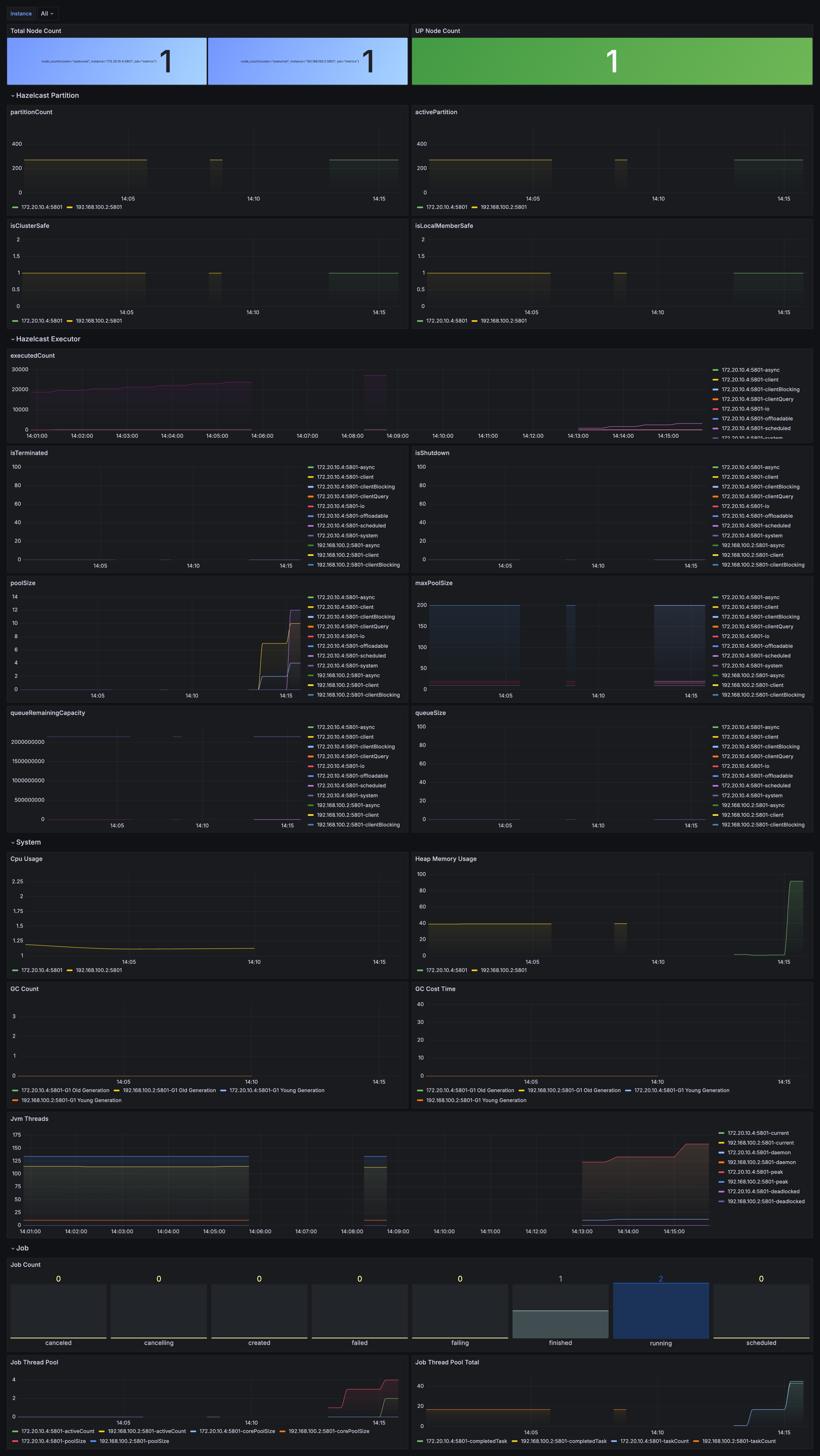Viewport: 820px width, 1456px height.
Task: Click the instance variable label
Action: click(x=21, y=13)
